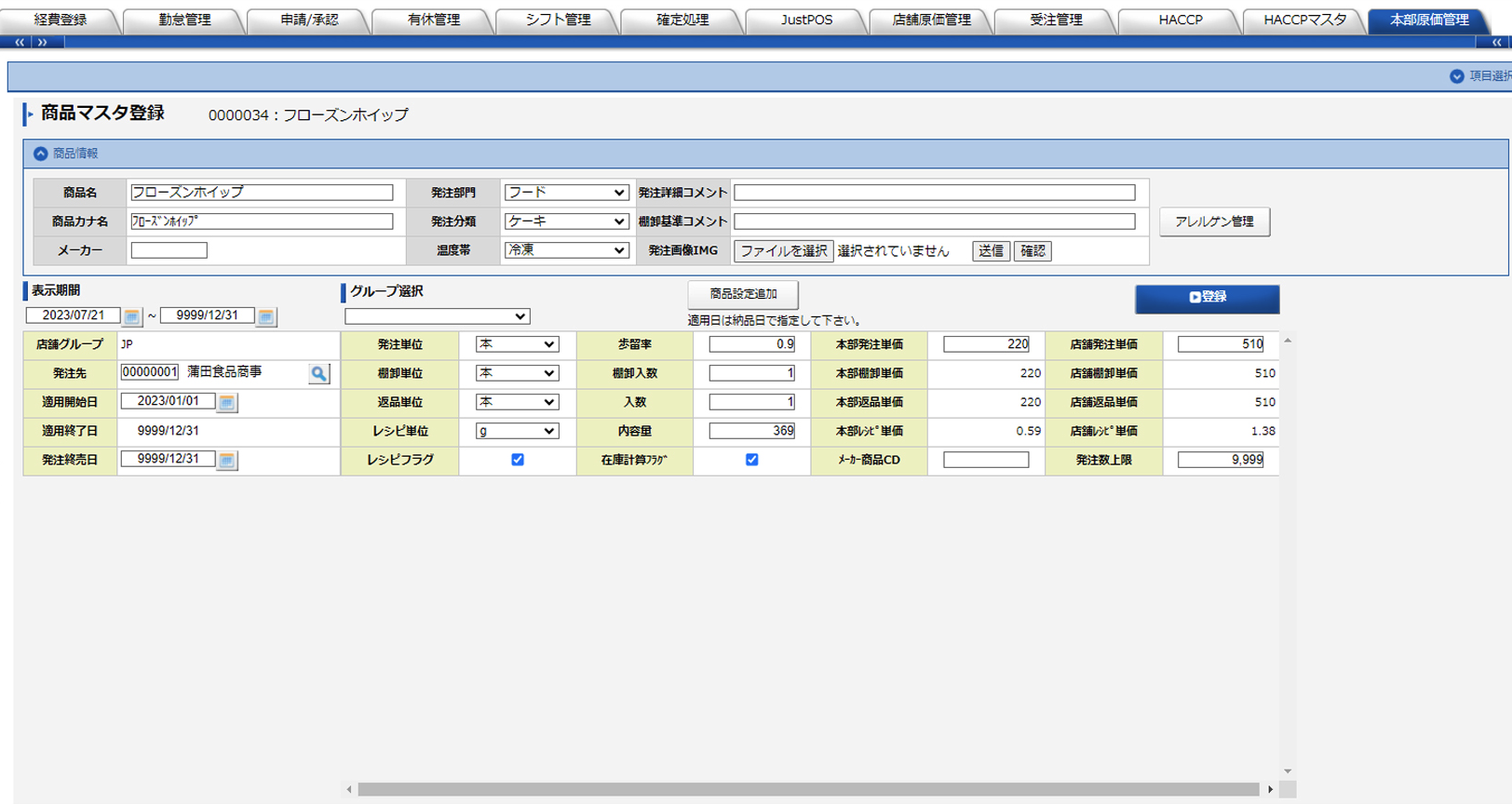Click 棚卸入数 input field

click(x=752, y=373)
